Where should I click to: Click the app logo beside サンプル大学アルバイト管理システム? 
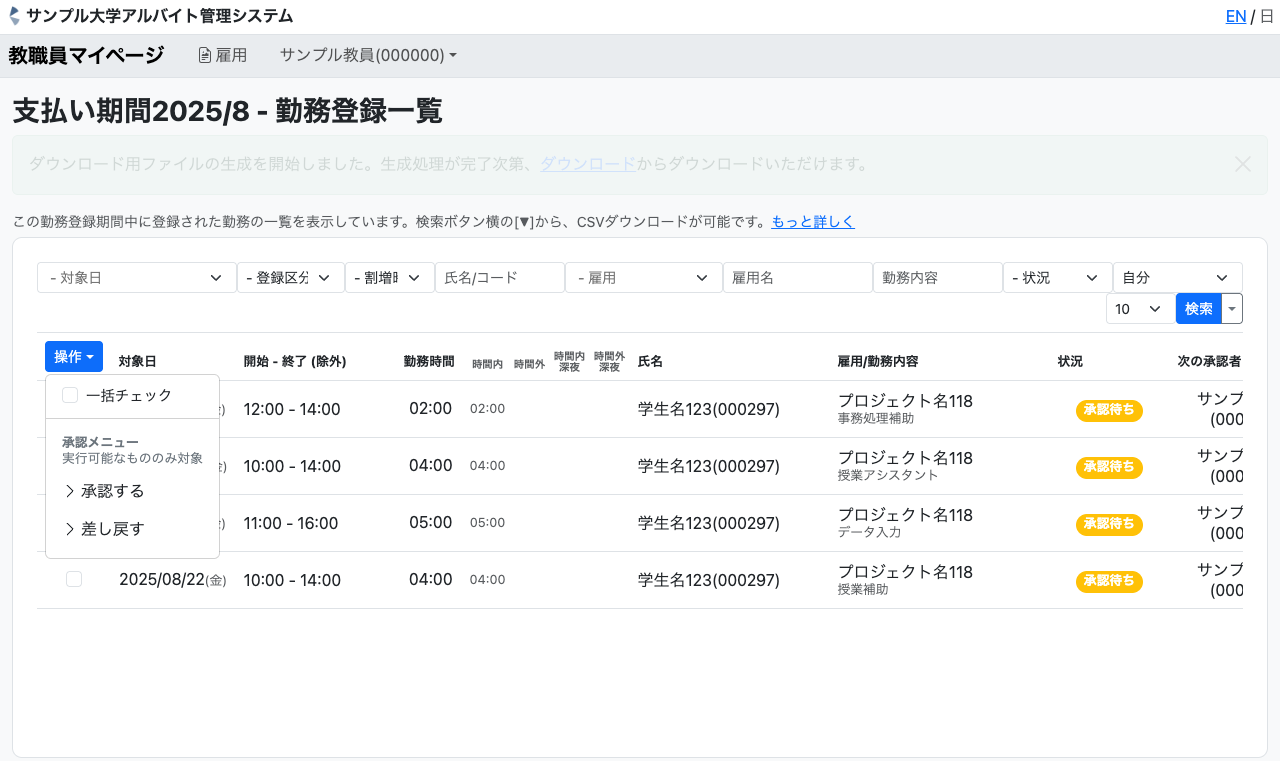tap(14, 16)
